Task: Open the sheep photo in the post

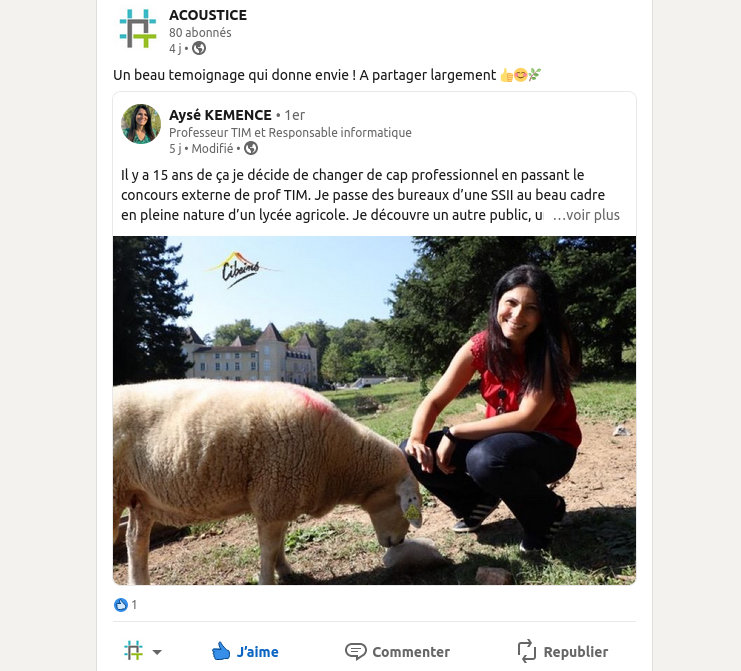Action: point(374,410)
